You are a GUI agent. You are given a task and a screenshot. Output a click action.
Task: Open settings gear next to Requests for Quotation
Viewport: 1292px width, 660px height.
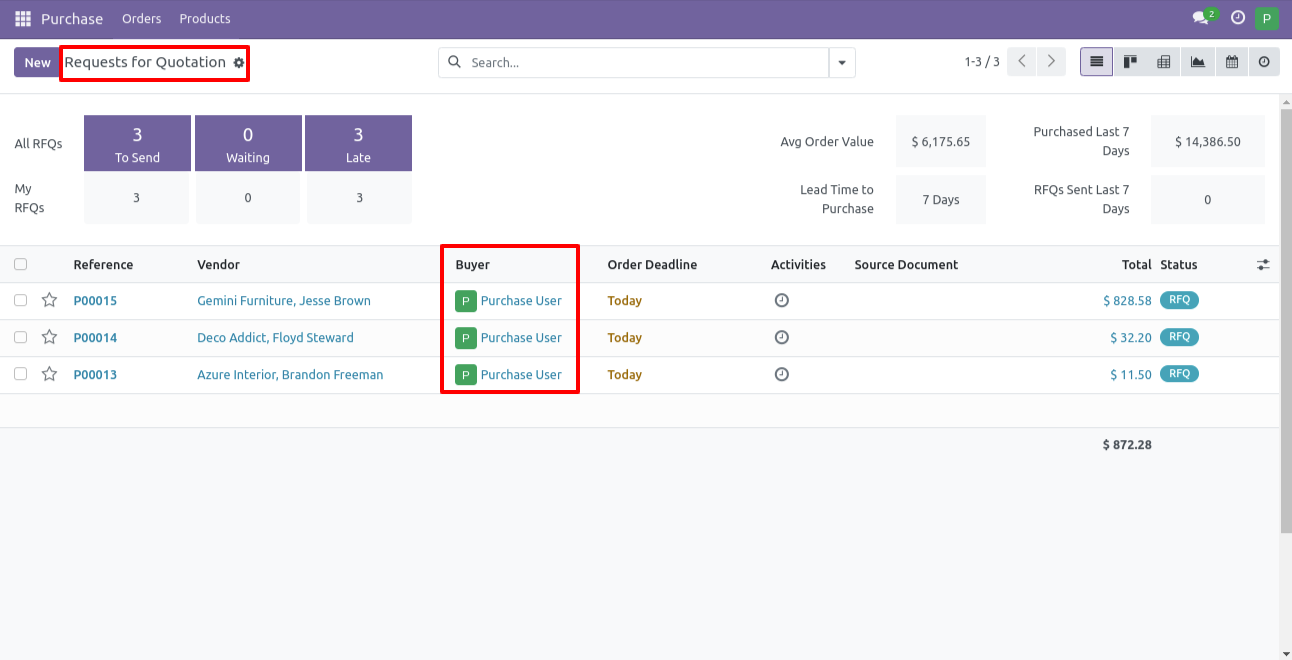tap(238, 62)
